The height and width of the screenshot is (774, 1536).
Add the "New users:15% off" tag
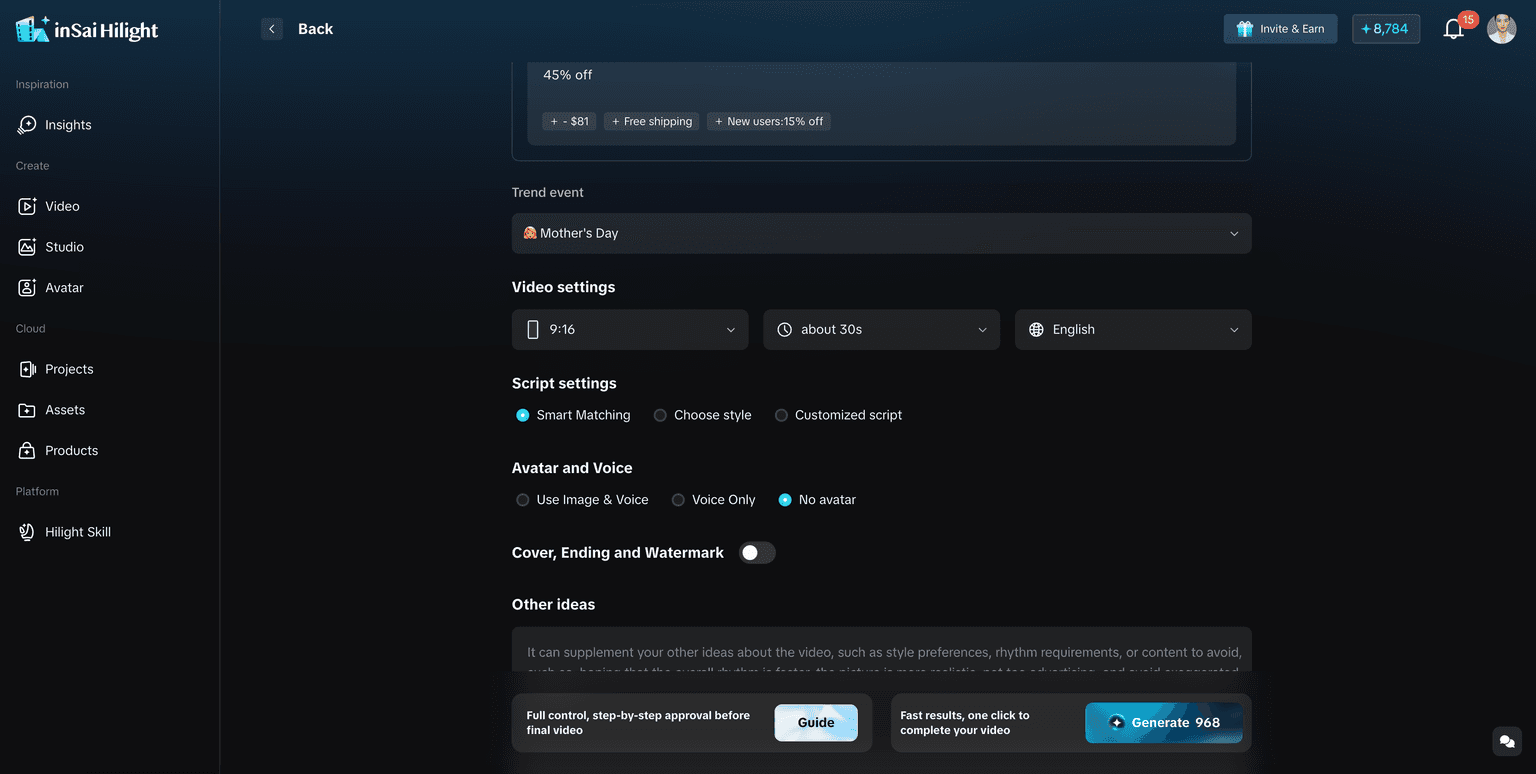pyautogui.click(x=769, y=121)
